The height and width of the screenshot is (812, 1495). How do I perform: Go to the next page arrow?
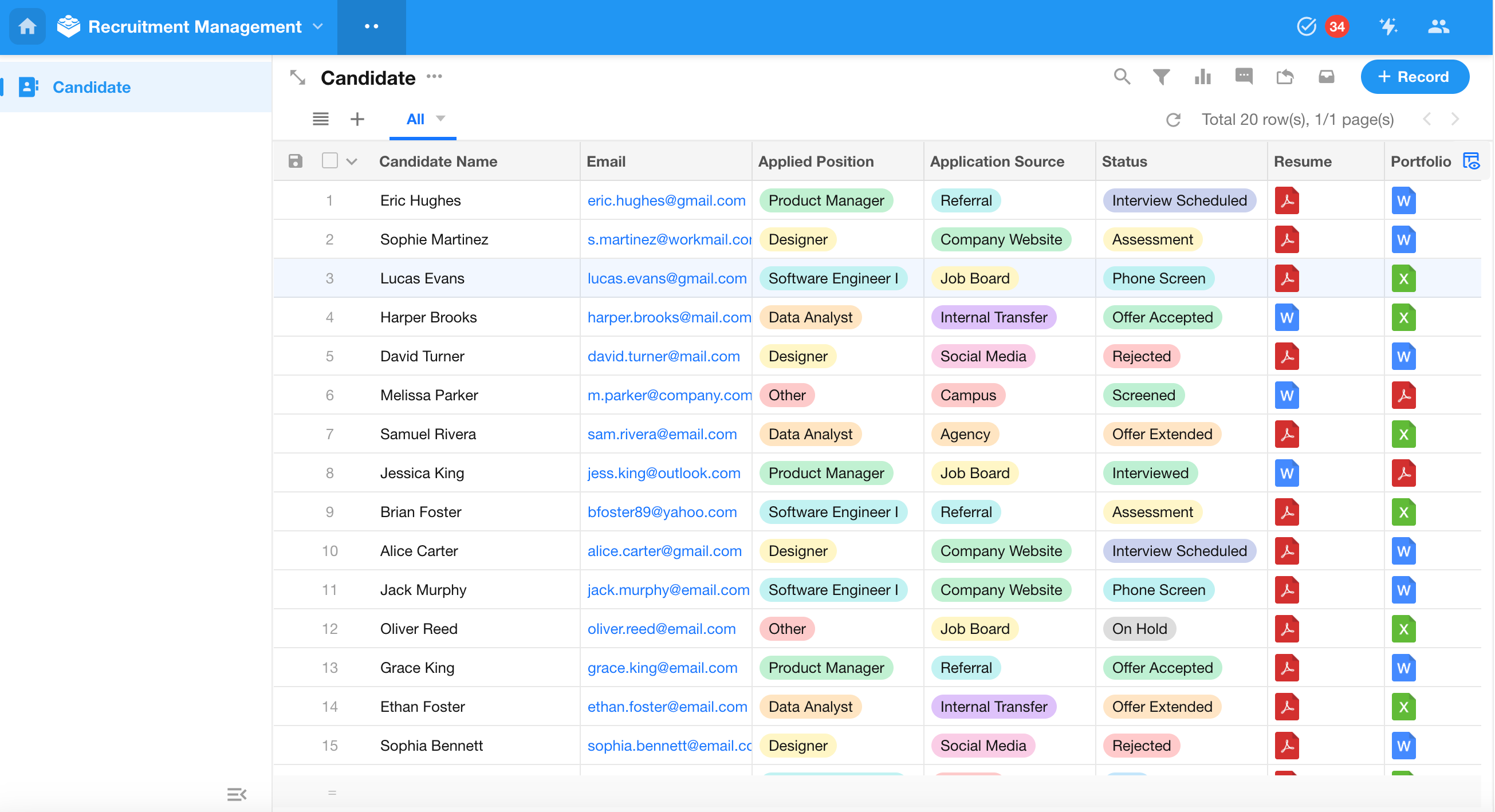pos(1454,120)
